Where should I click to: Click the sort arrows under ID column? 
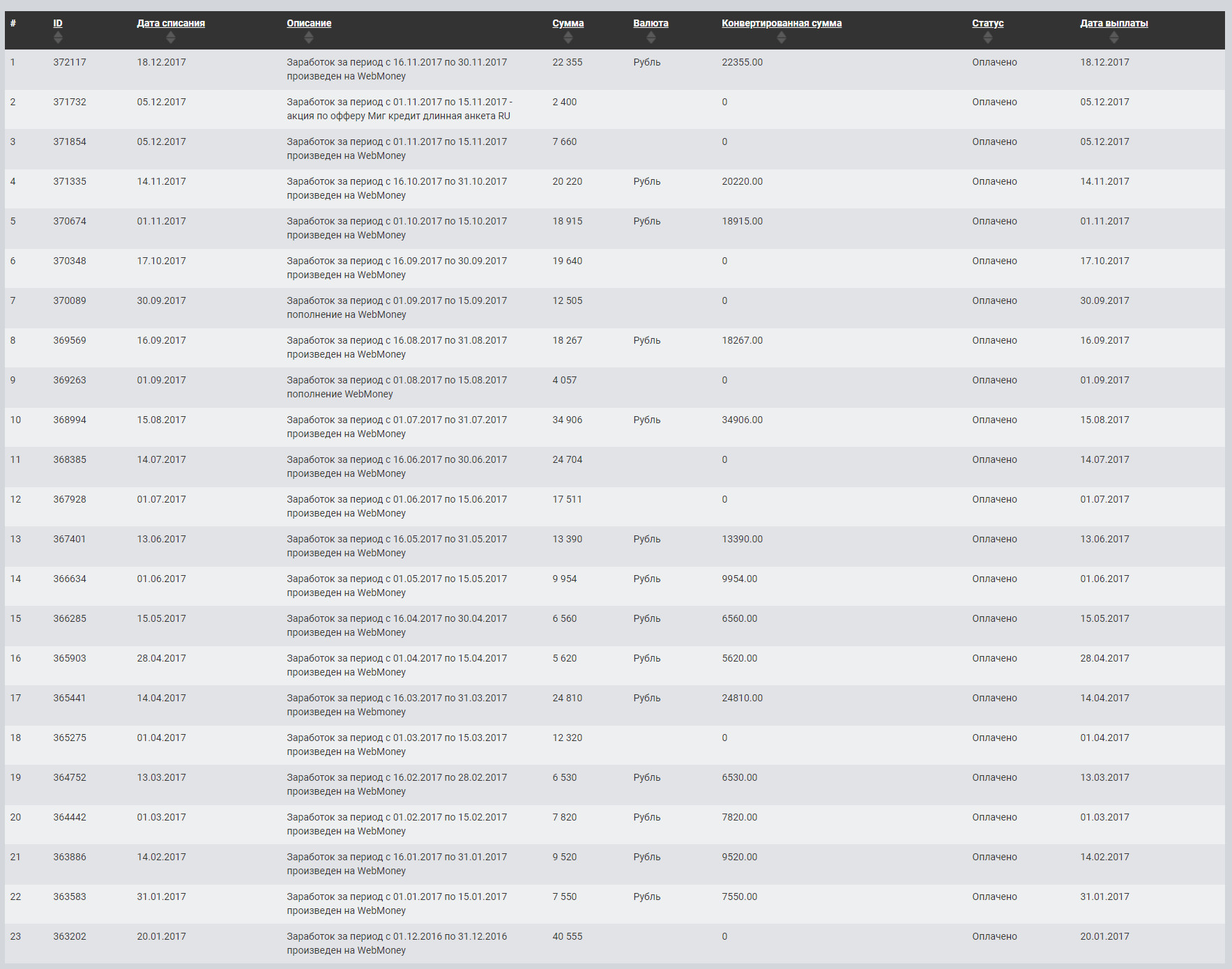(58, 38)
